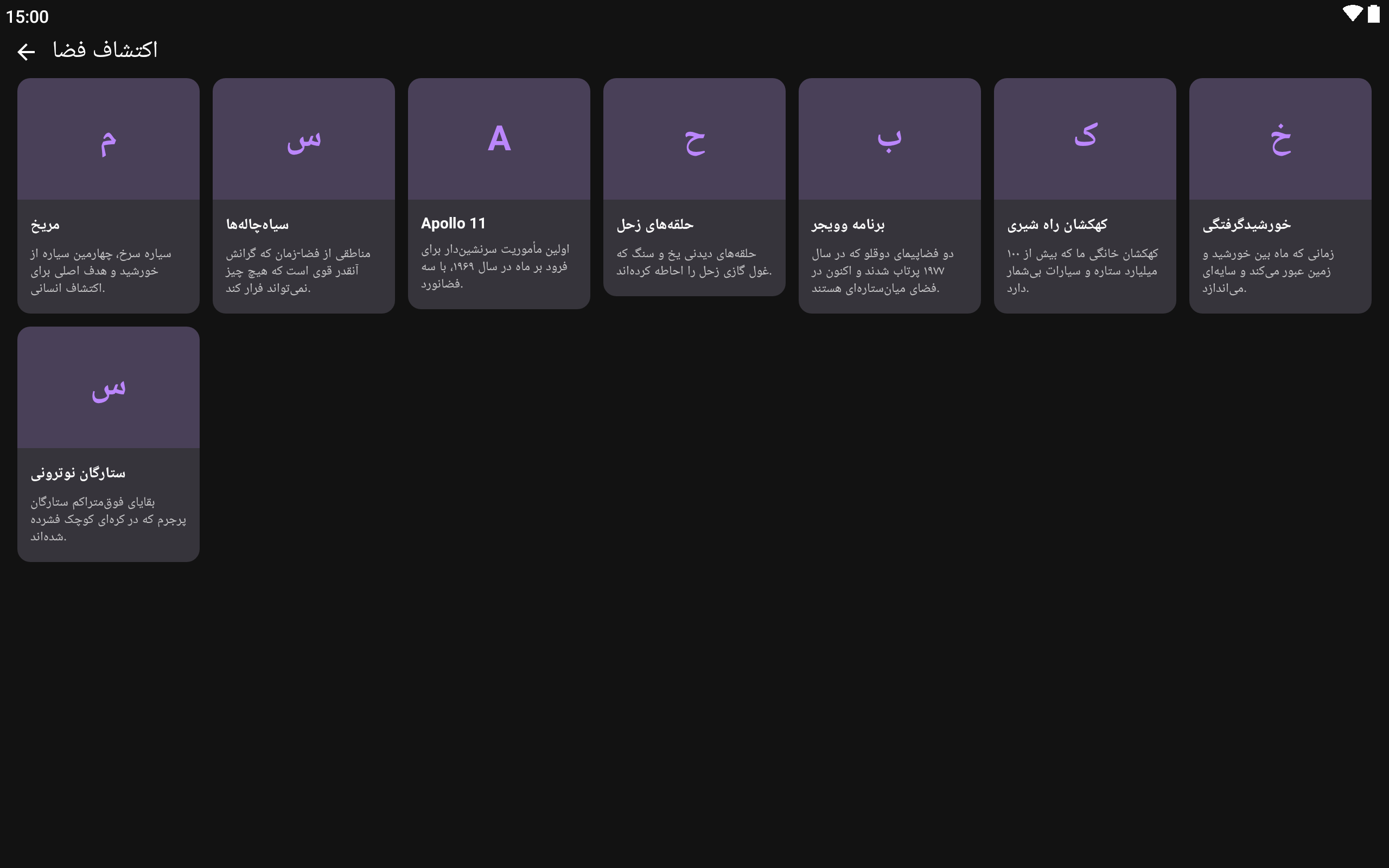Open the ستارگان نوترونی title
Screen dimensions: 1389x868
point(78,473)
